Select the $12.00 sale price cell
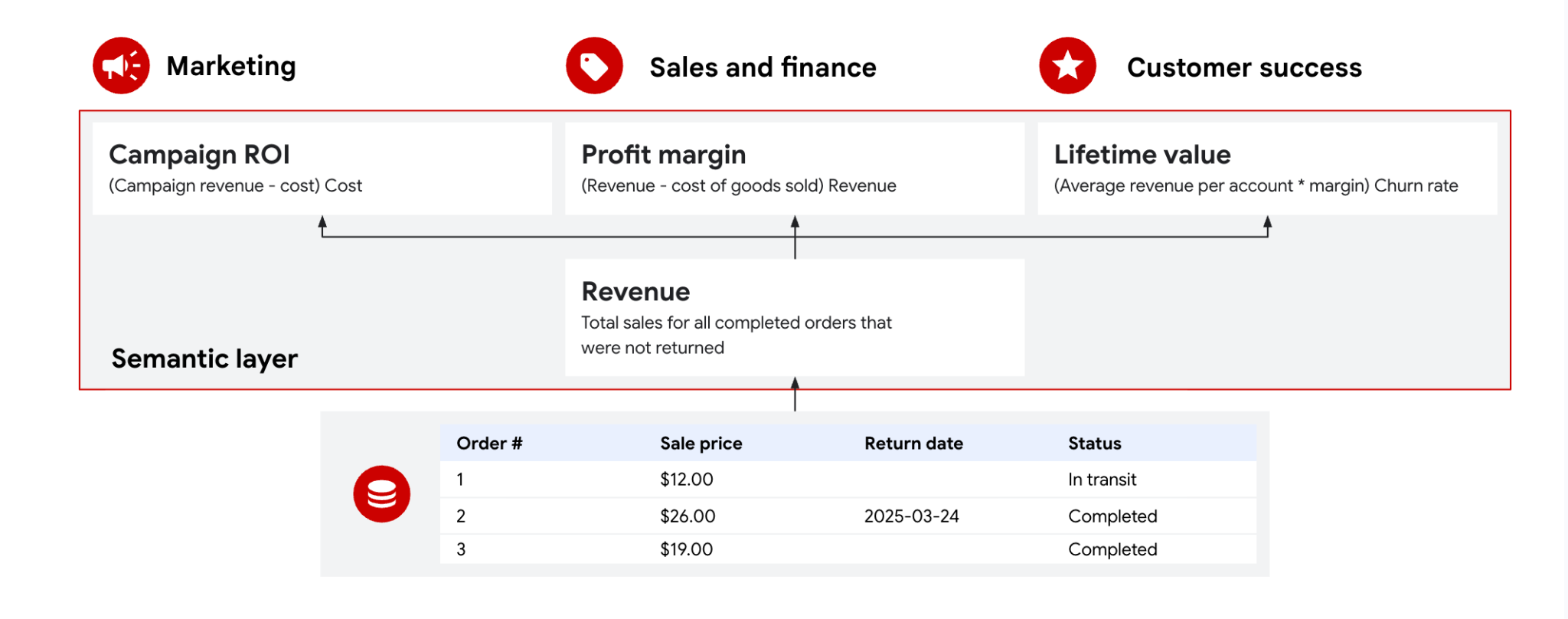1568x619 pixels. [687, 480]
